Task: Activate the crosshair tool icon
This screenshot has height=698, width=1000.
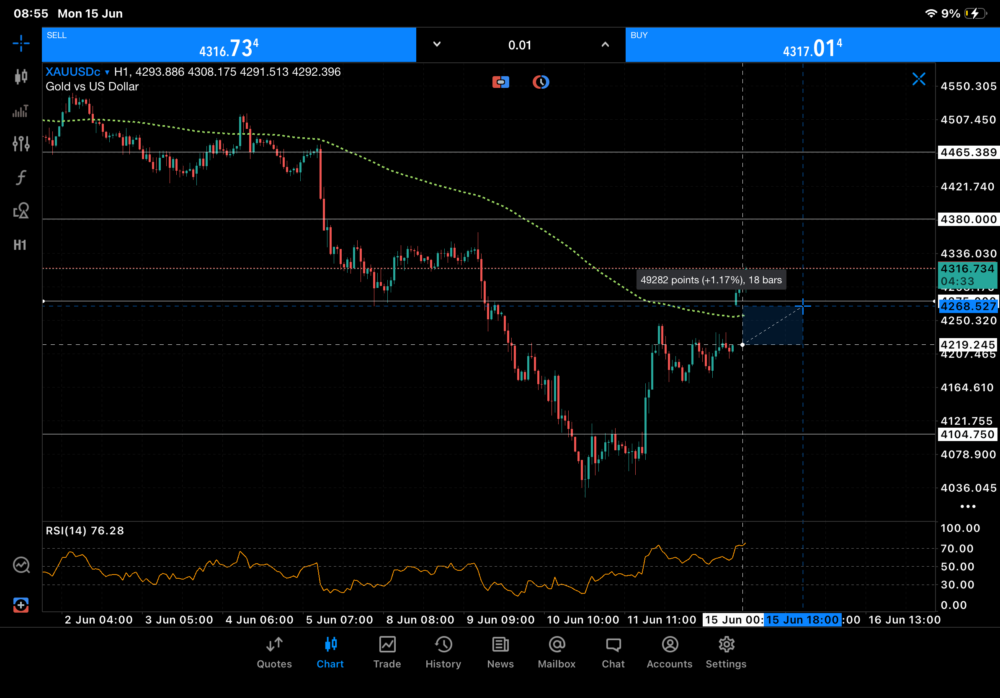Action: (x=20, y=43)
